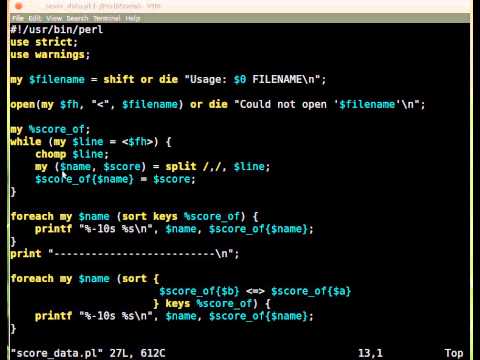
Task: Click the shebang line '#!/usr/bin/perl'
Action: [57, 30]
